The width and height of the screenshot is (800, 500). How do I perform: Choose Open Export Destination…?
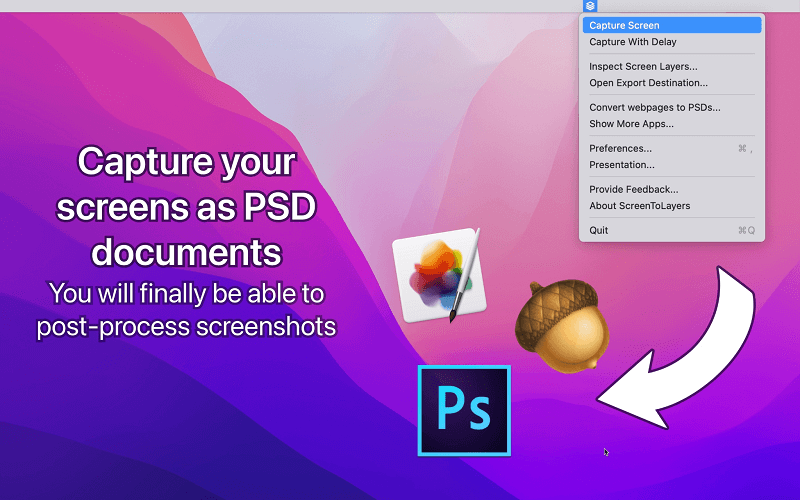coord(672,83)
